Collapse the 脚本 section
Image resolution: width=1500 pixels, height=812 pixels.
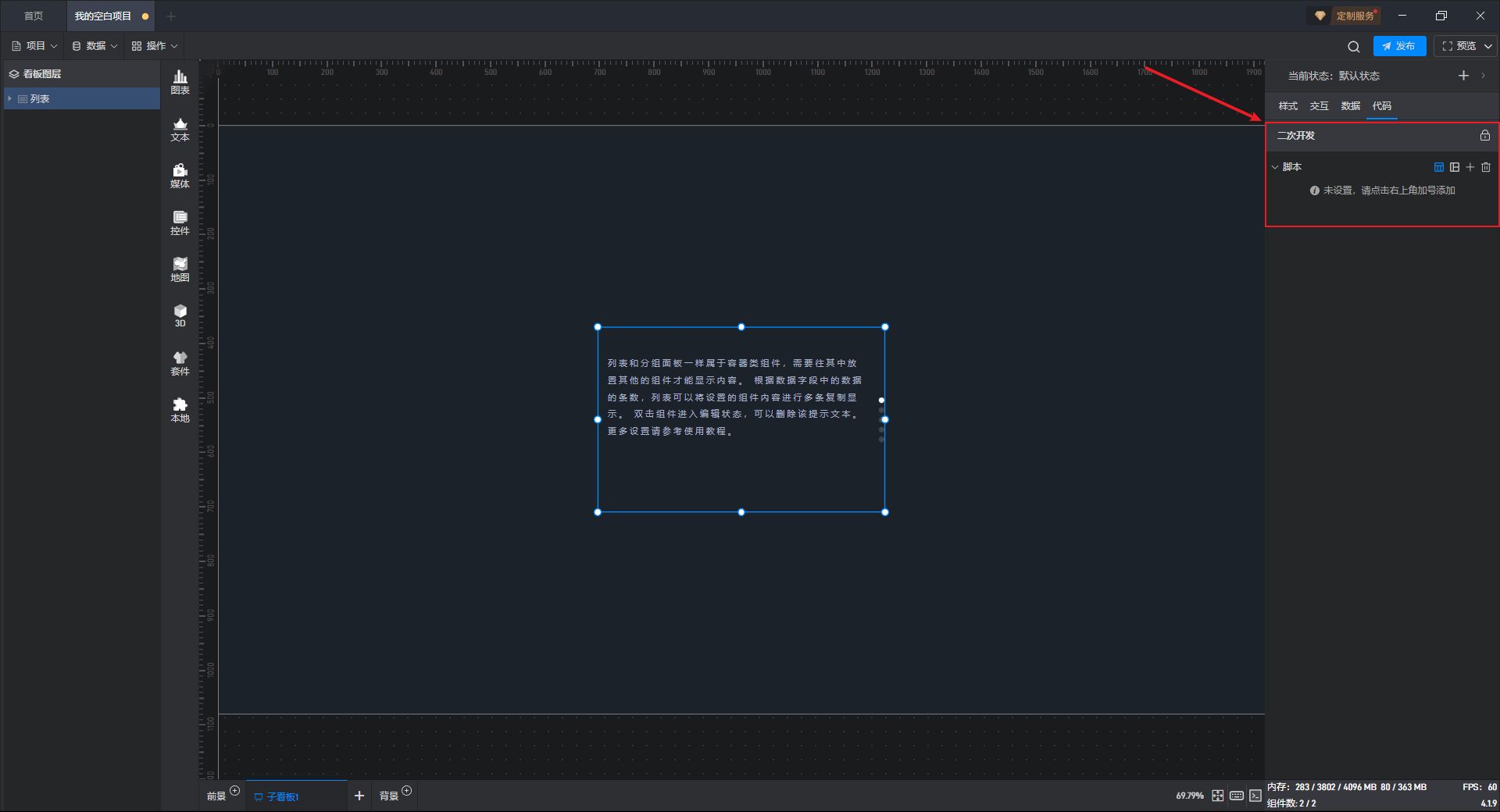click(x=1275, y=167)
